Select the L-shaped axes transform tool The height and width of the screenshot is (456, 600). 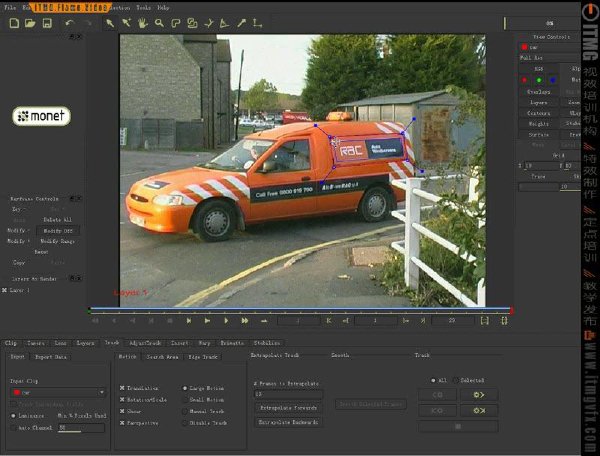click(x=258, y=23)
